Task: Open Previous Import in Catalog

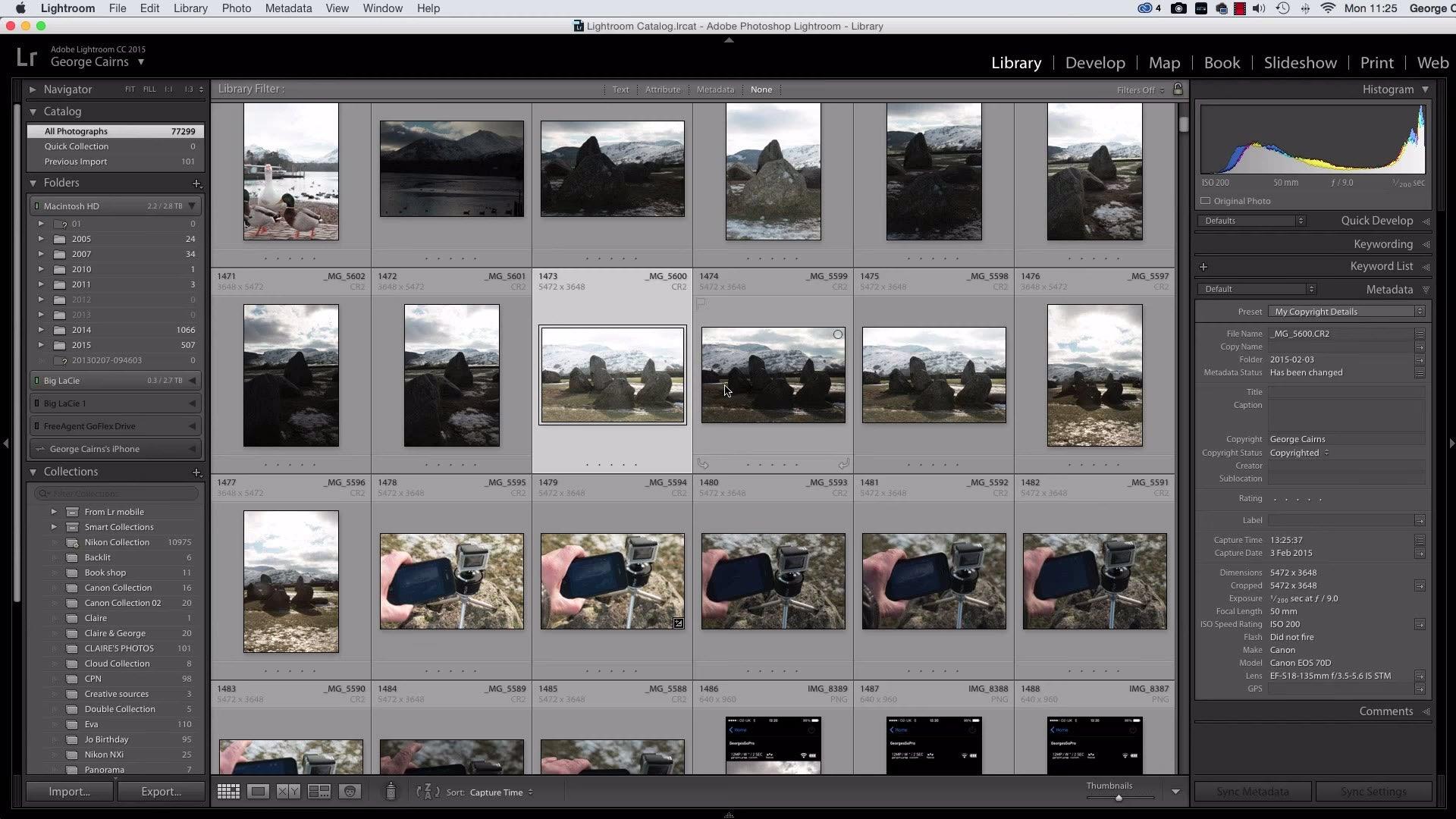Action: (x=115, y=162)
